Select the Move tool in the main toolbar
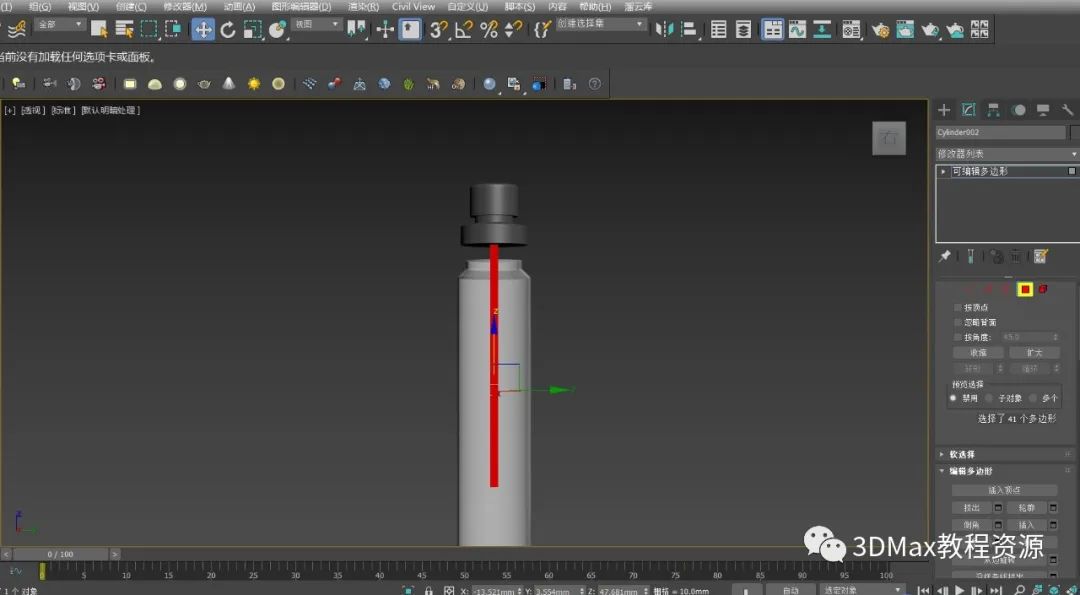The width and height of the screenshot is (1080, 595). coord(203,29)
